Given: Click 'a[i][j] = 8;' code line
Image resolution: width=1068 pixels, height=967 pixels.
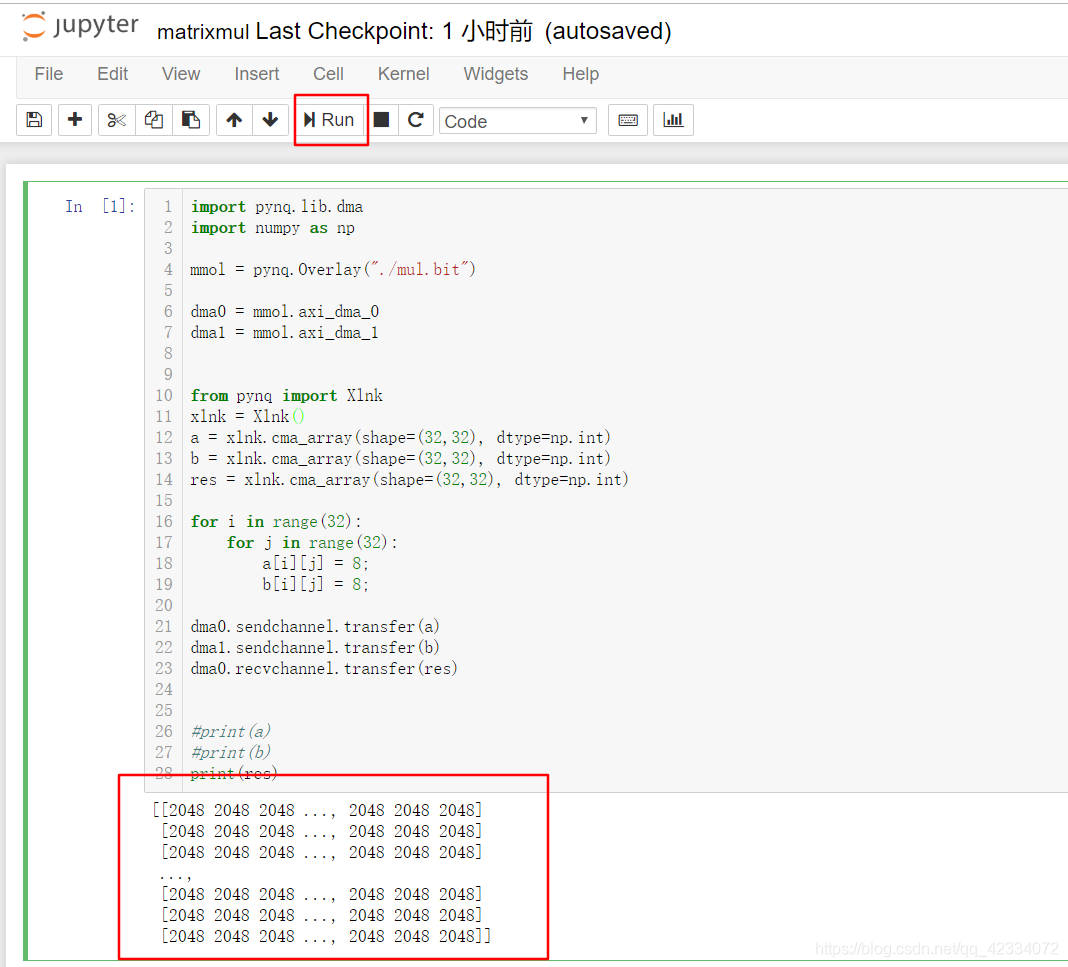Looking at the screenshot, I should 315,564.
